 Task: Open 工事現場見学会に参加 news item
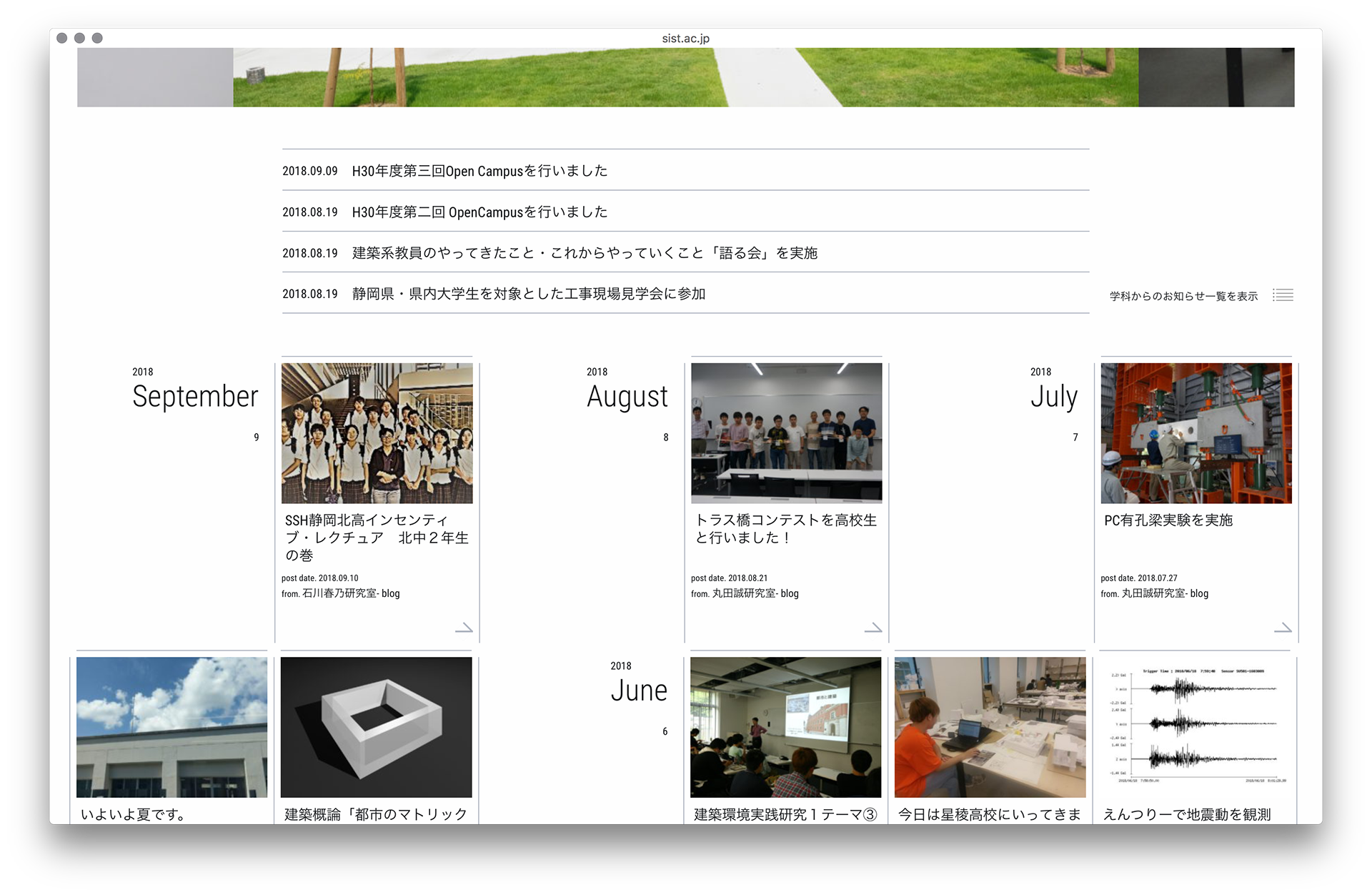point(528,294)
